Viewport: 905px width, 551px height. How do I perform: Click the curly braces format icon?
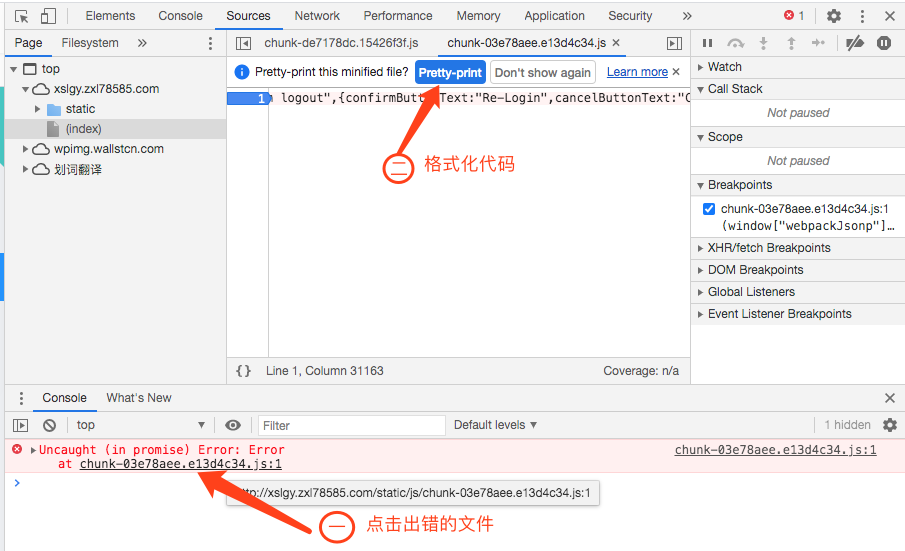coord(244,371)
